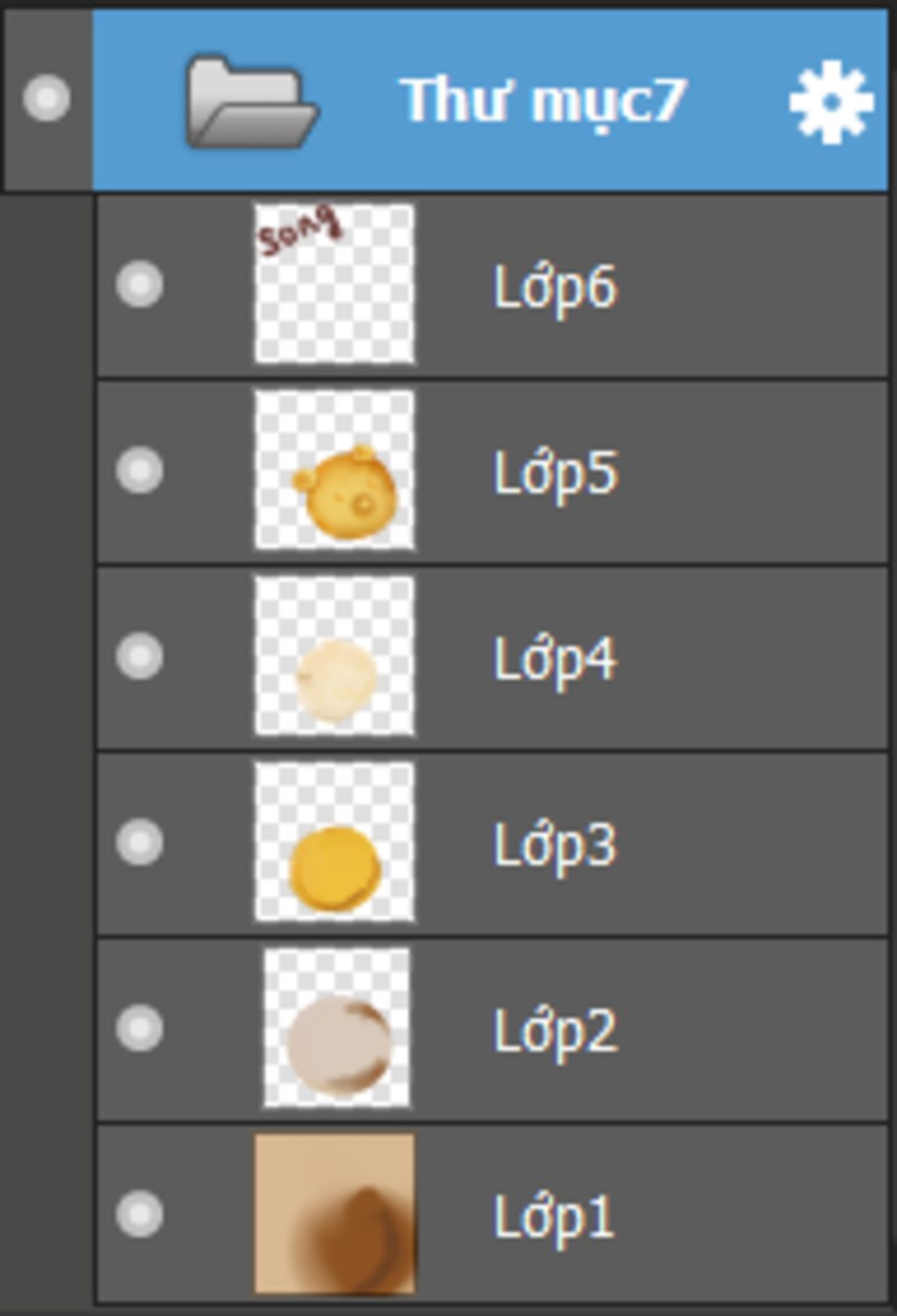Open settings gear for Thư mục7 folder

(830, 102)
